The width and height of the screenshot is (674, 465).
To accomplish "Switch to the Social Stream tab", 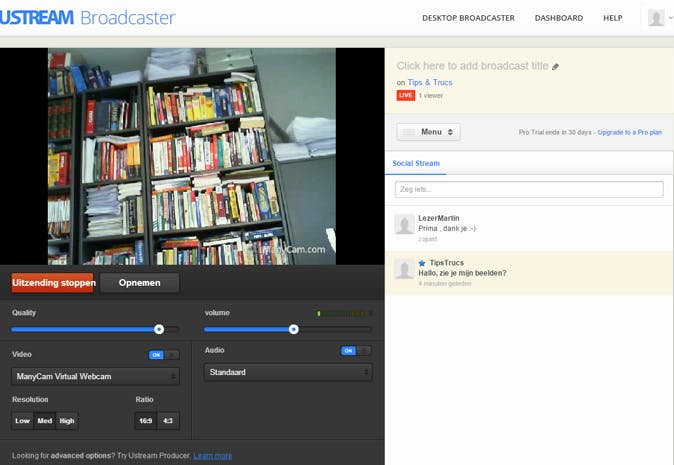I will coord(416,163).
